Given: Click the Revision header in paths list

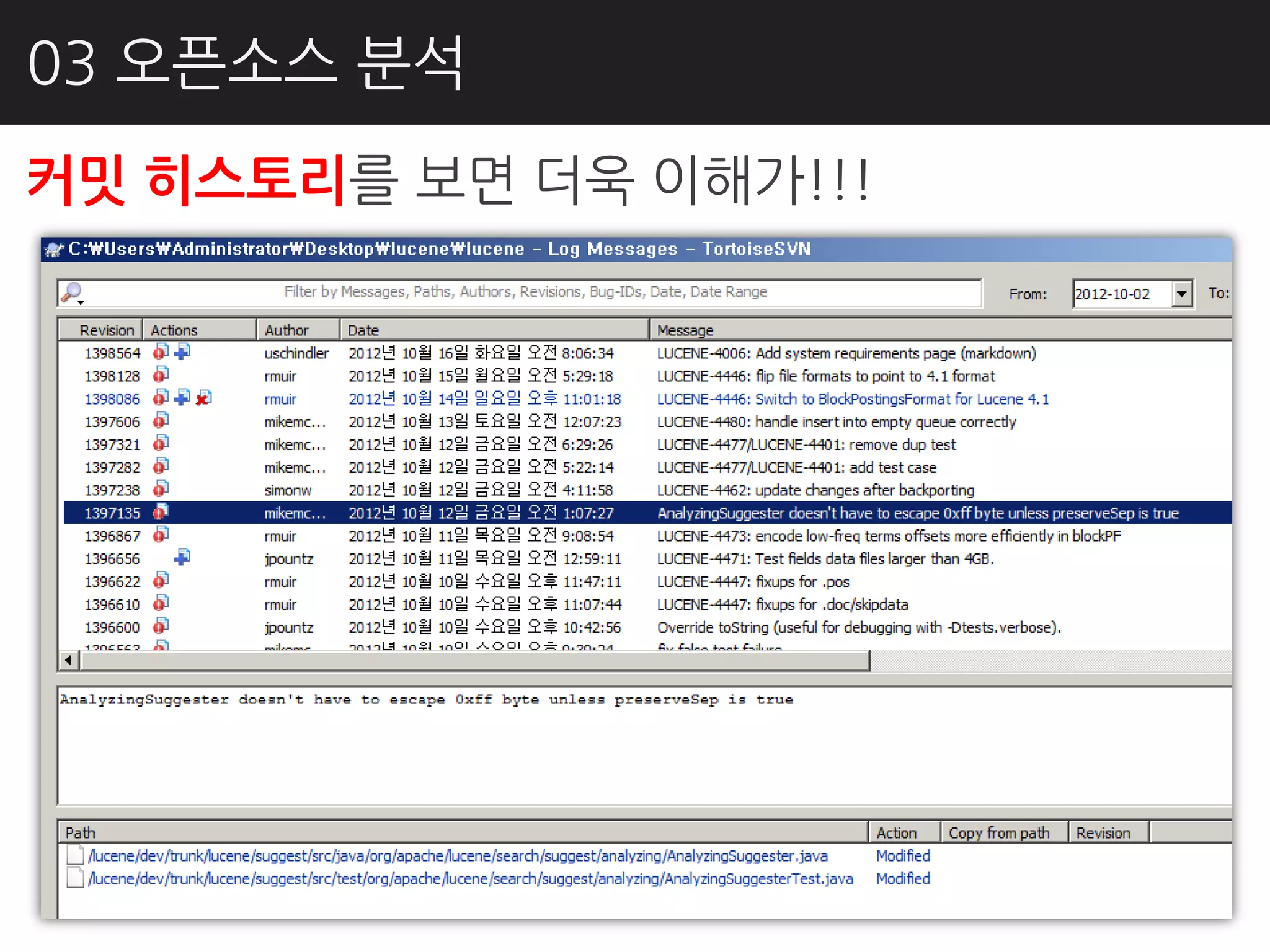Looking at the screenshot, I should 1109,832.
